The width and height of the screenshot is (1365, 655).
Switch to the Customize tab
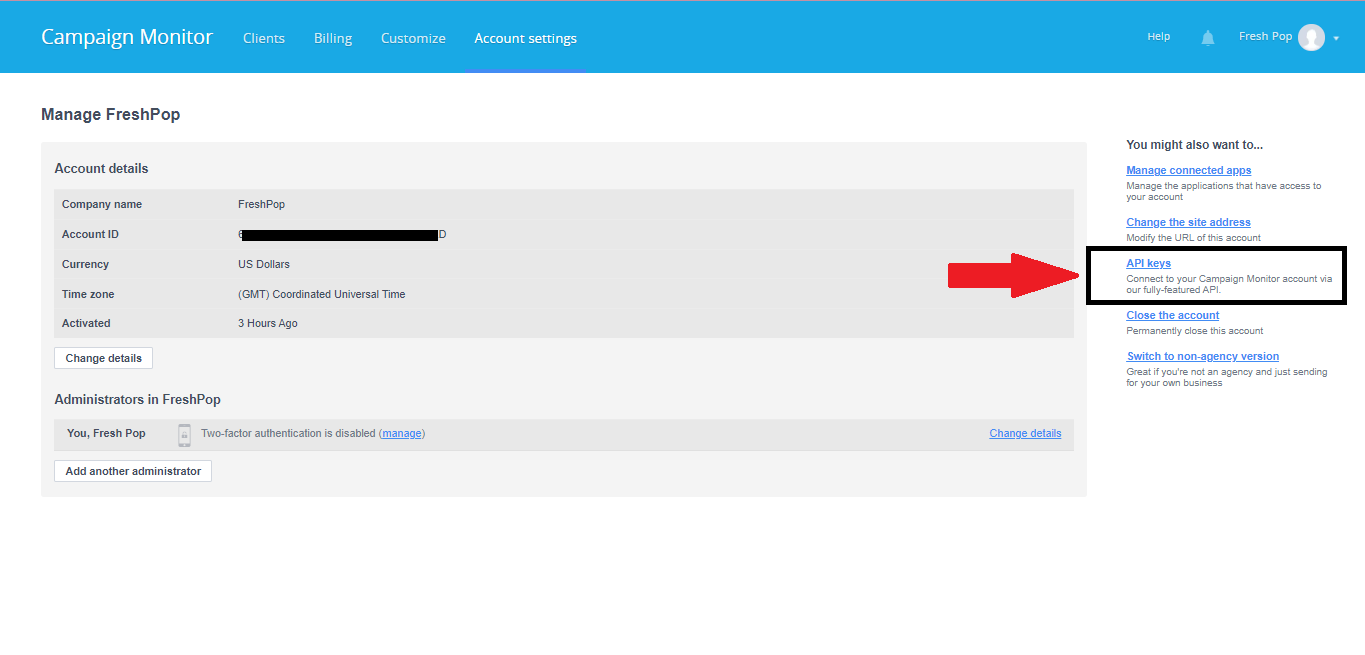[413, 38]
